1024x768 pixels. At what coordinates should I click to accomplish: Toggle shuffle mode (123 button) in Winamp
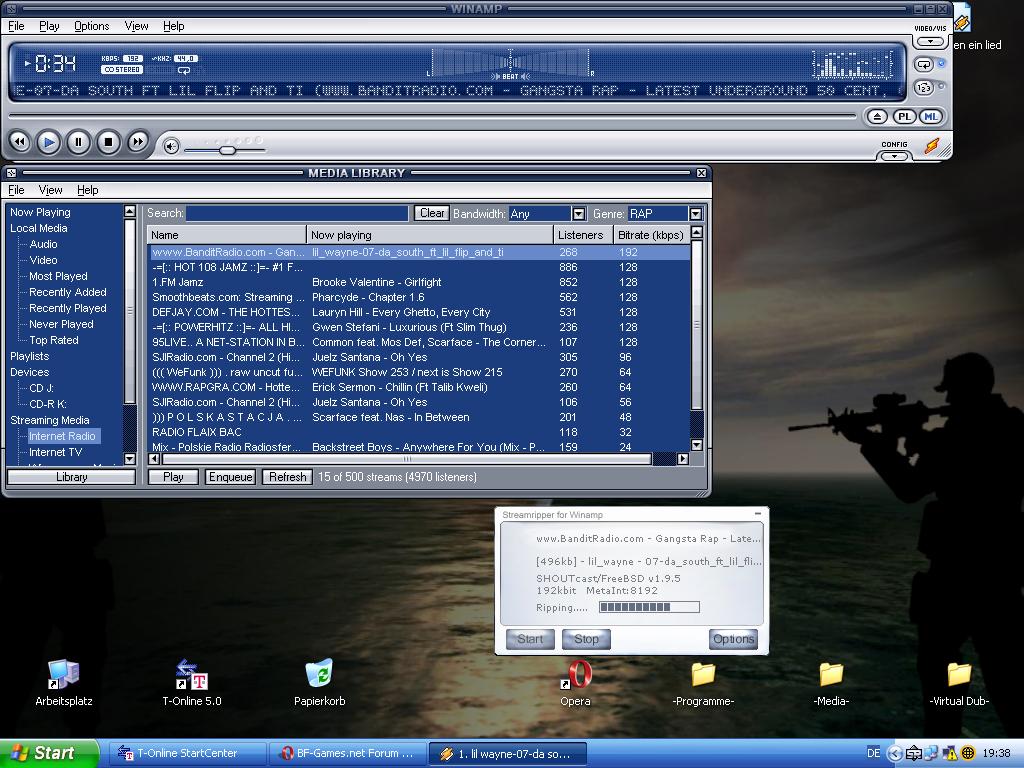point(924,87)
